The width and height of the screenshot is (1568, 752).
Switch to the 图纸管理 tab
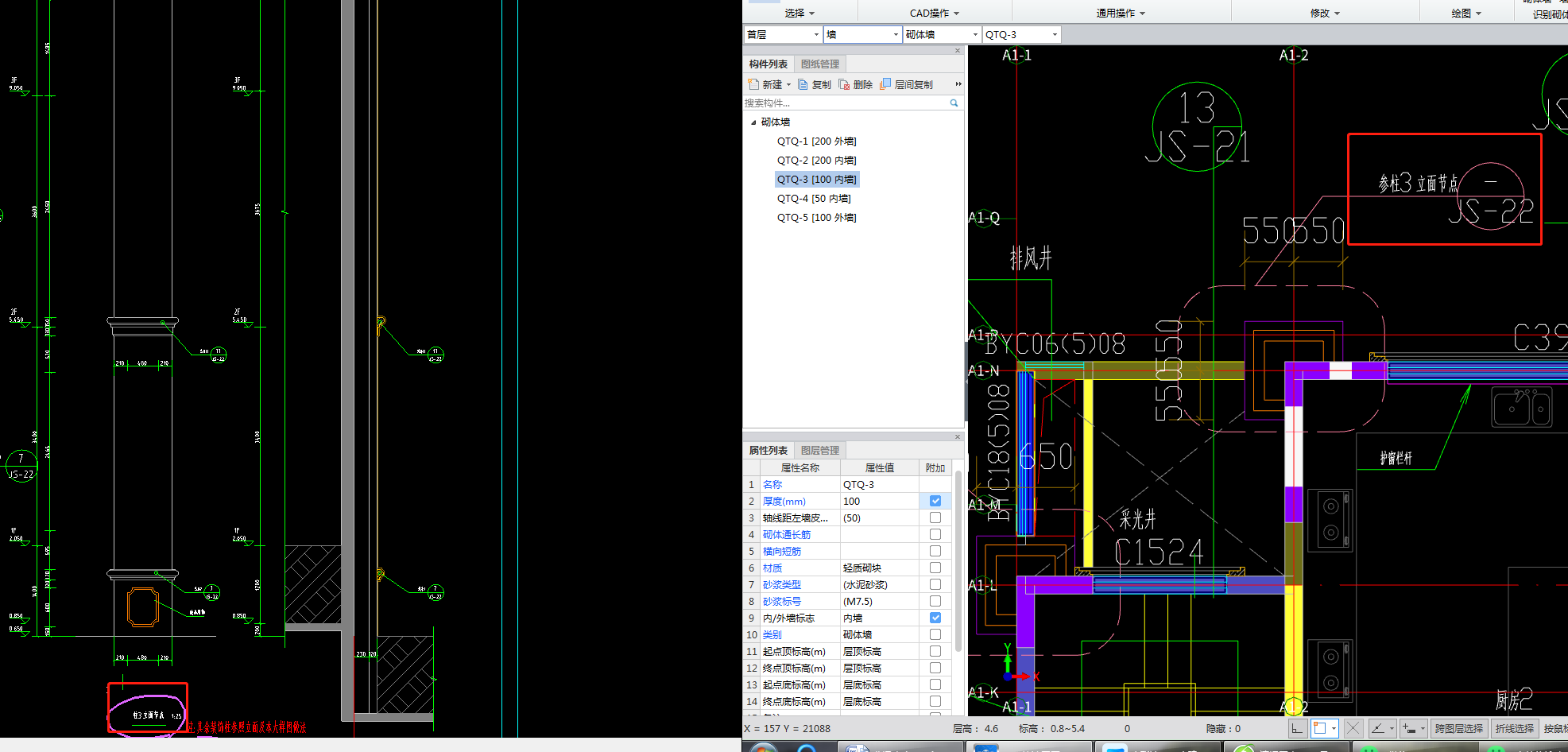point(819,64)
